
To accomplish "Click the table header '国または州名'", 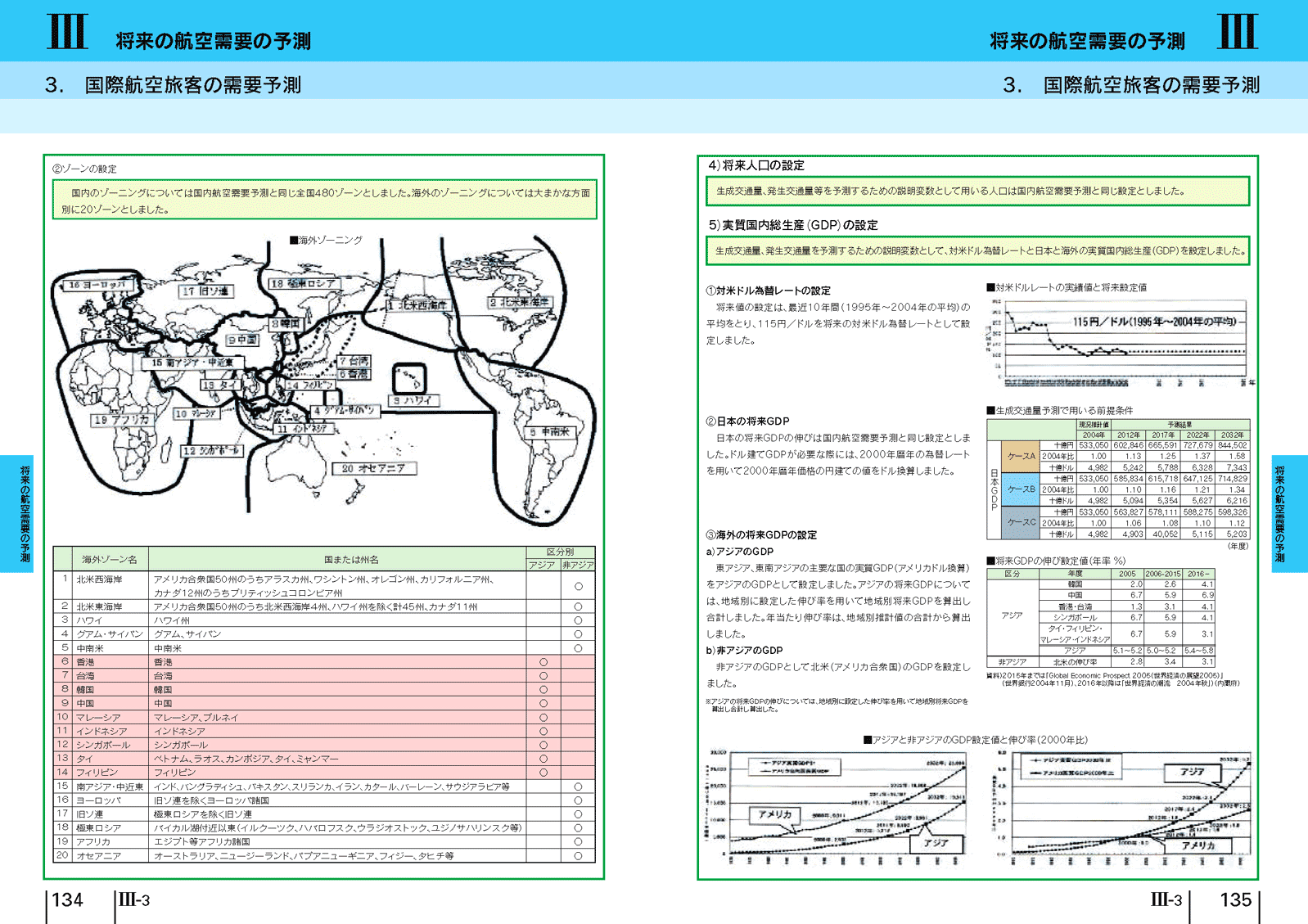I will click(x=351, y=560).
